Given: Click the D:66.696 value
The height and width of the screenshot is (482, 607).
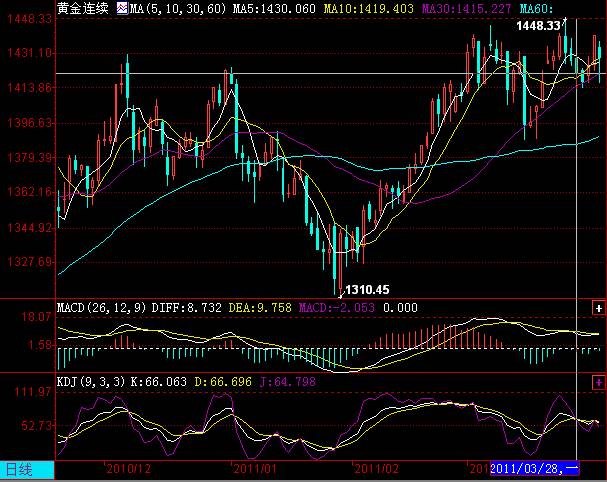Looking at the screenshot, I should (223, 382).
